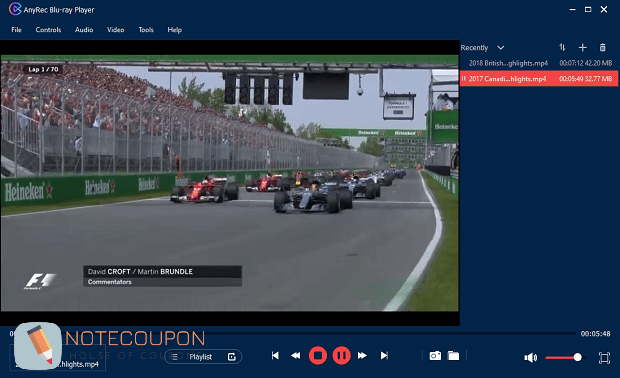The image size is (620, 378).
Task: Skip to the previous track
Action: [x=275, y=356]
